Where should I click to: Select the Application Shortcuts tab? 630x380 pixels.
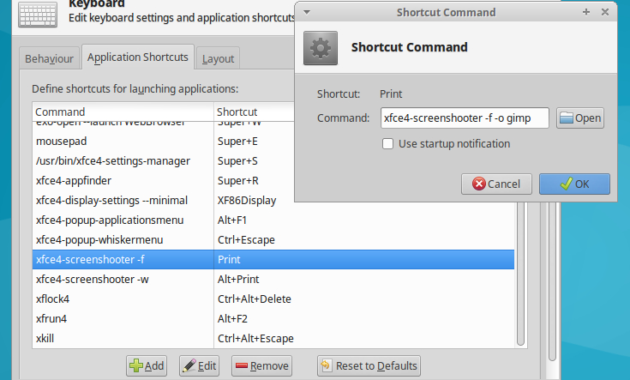click(x=138, y=57)
